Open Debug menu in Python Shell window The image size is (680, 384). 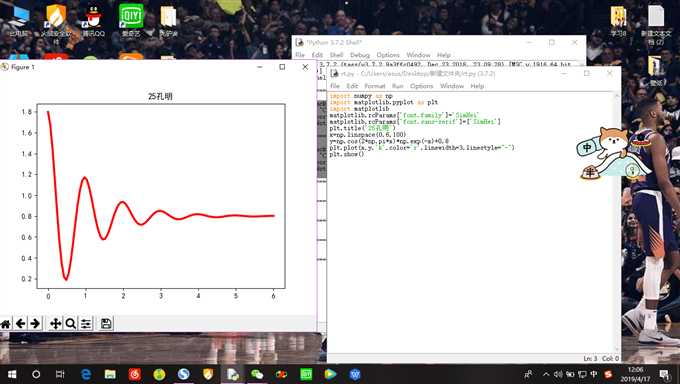360,55
